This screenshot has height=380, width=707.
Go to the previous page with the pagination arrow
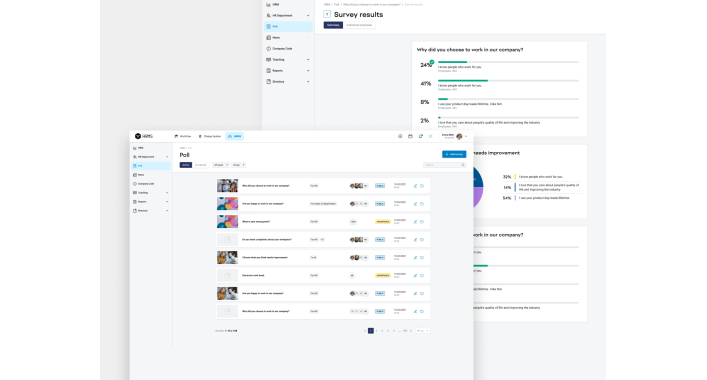[x=365, y=331]
